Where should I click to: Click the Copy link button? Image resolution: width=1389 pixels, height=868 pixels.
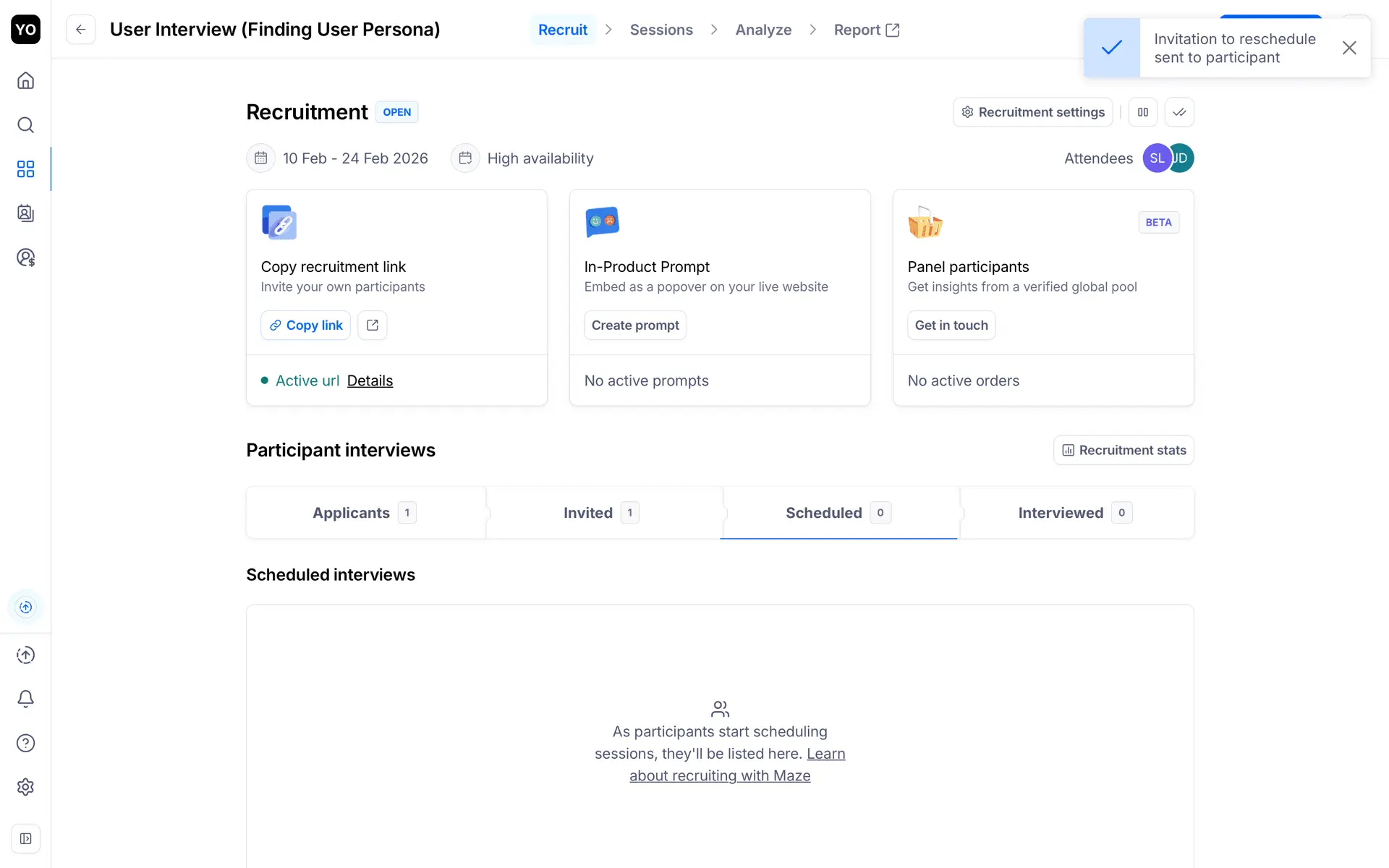[x=305, y=325]
